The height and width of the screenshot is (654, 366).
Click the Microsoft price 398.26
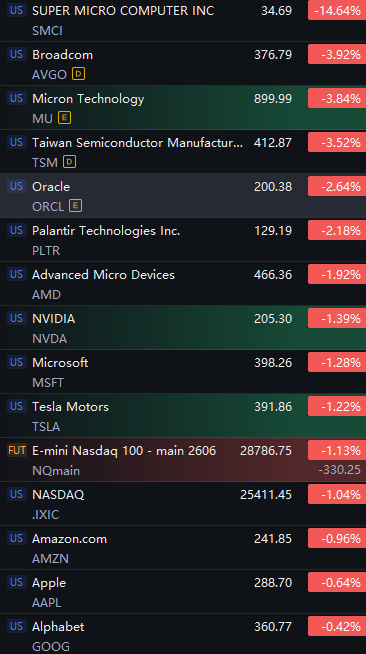tap(273, 362)
